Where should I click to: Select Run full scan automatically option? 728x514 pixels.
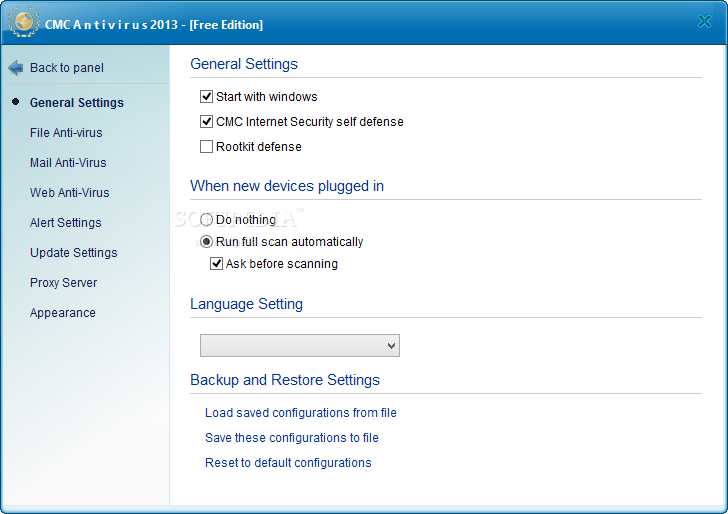pyautogui.click(x=206, y=242)
